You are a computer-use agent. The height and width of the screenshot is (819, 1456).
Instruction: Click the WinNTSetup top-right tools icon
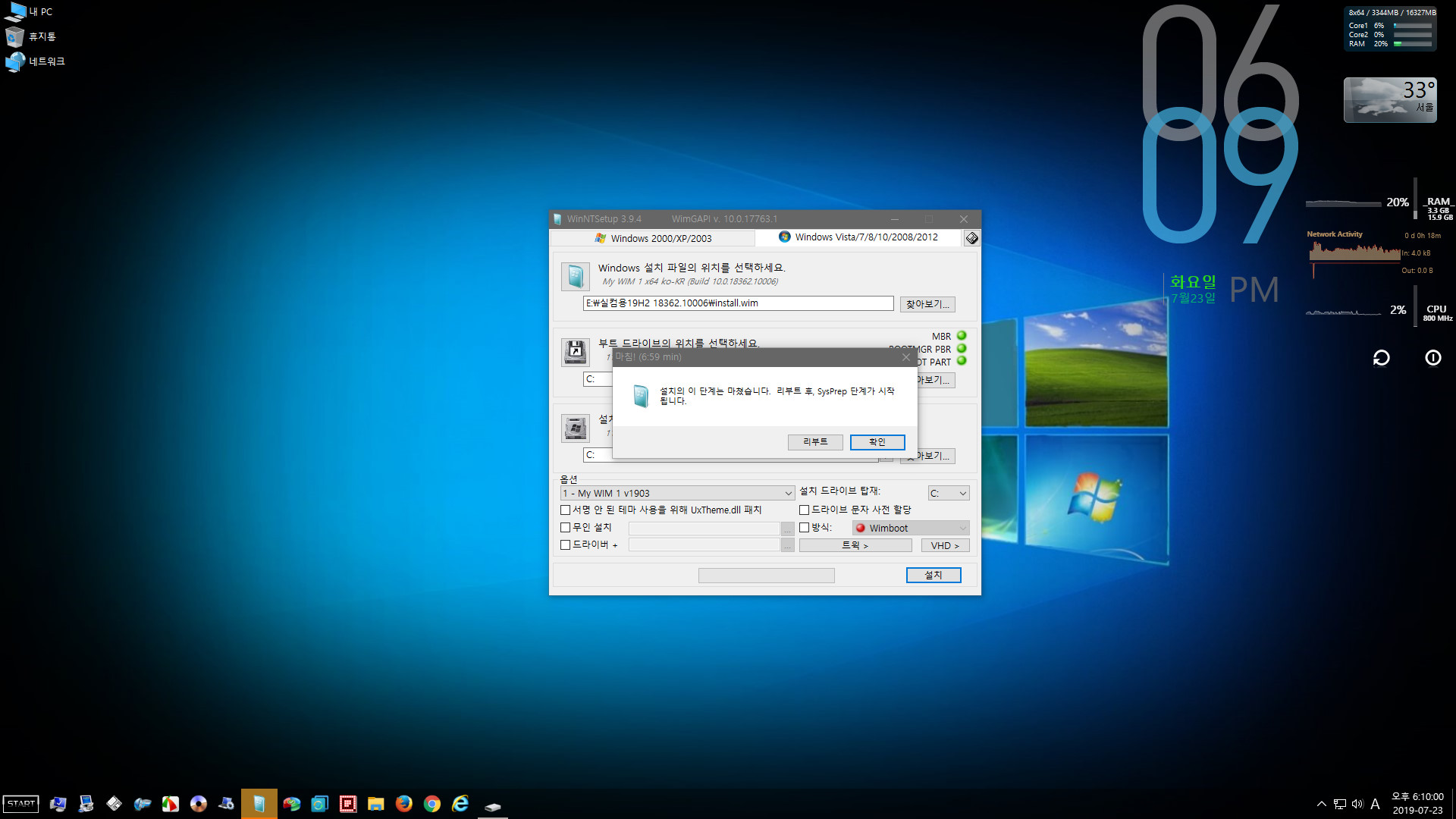[x=971, y=238]
